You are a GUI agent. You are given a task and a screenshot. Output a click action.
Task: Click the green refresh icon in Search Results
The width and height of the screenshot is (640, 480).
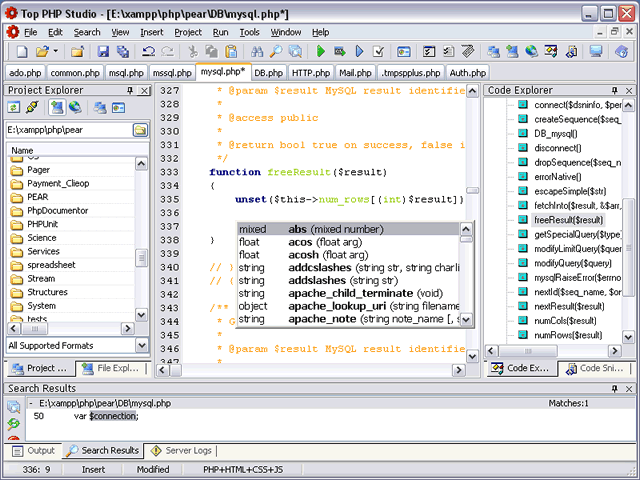pos(13,424)
